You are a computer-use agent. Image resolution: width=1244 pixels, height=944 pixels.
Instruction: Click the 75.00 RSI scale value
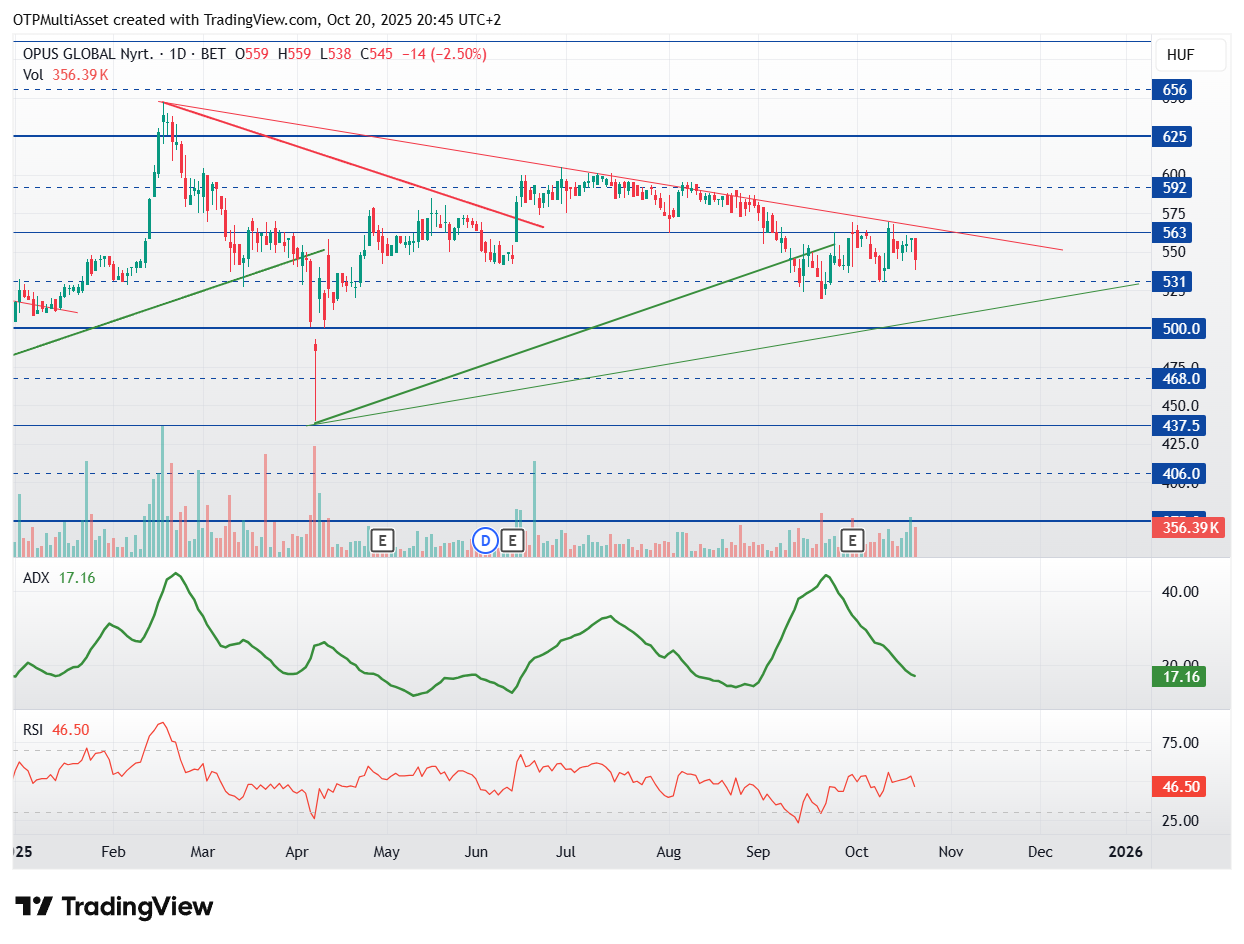coord(1179,742)
